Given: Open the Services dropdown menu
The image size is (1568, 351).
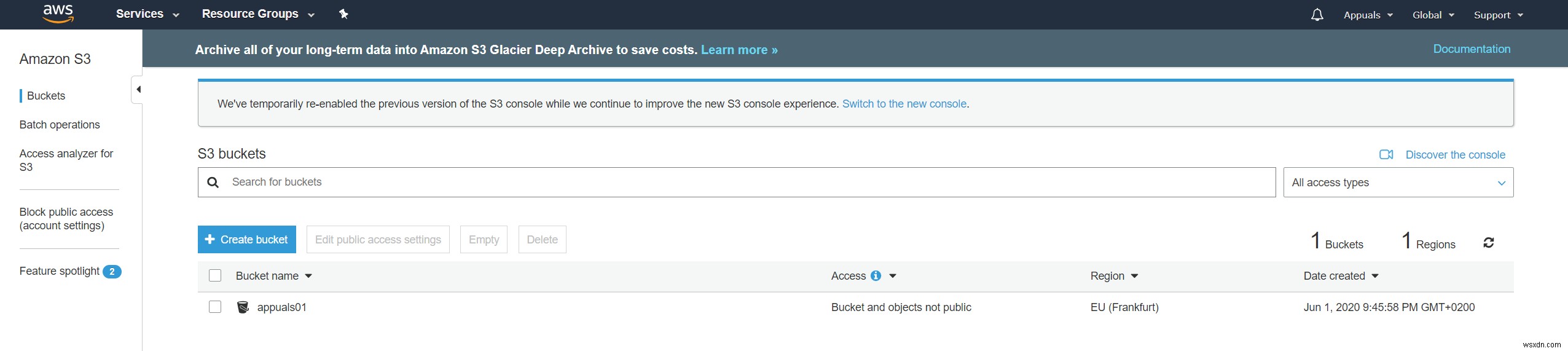Looking at the screenshot, I should click(x=147, y=14).
